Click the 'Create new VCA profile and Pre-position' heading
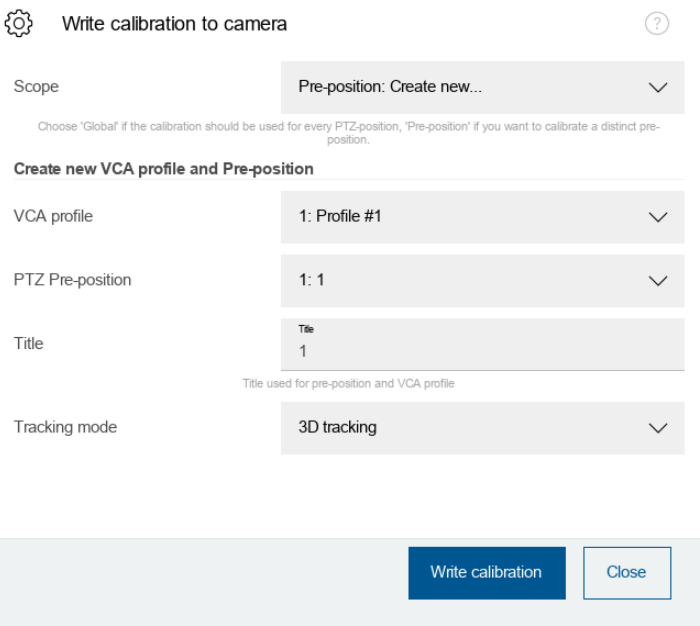 164,168
